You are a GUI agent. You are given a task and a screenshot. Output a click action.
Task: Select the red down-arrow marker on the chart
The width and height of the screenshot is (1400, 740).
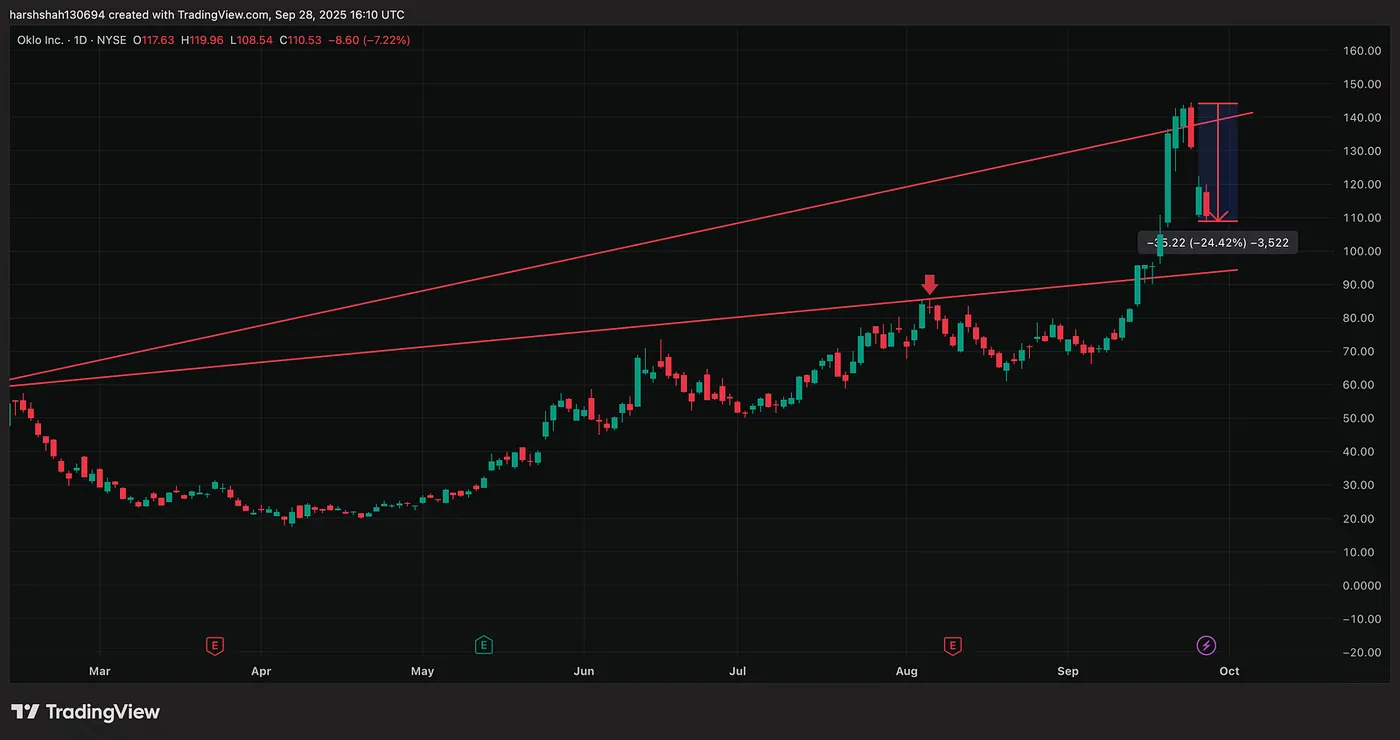click(x=930, y=284)
